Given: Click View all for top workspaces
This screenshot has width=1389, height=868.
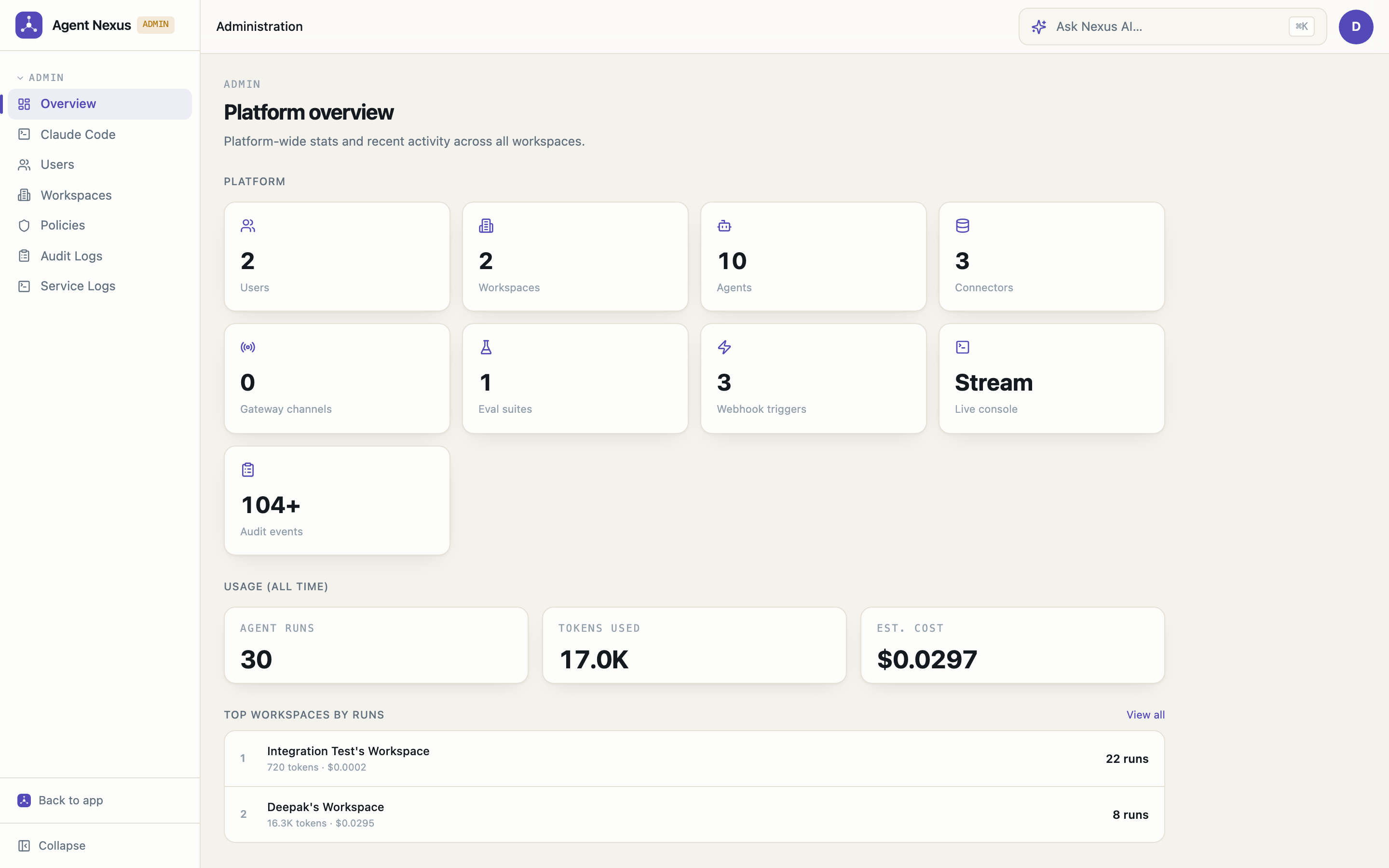Looking at the screenshot, I should point(1145,715).
